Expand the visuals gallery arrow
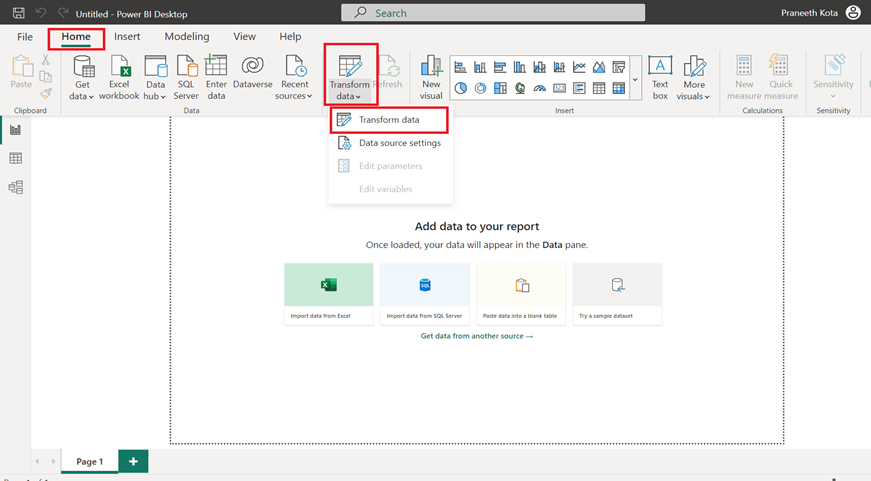 click(x=635, y=78)
